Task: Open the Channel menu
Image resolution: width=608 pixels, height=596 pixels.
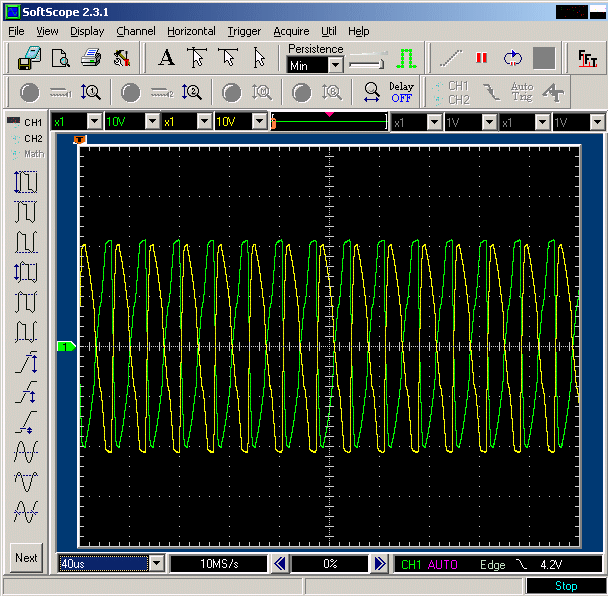Action: 136,31
